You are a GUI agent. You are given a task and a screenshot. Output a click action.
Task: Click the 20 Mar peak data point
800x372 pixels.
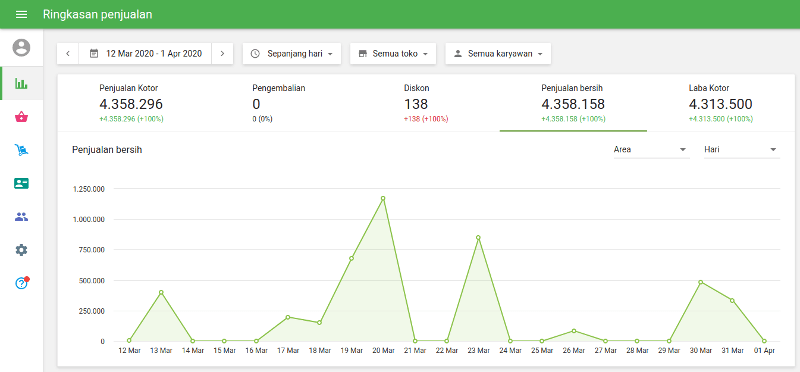(383, 198)
